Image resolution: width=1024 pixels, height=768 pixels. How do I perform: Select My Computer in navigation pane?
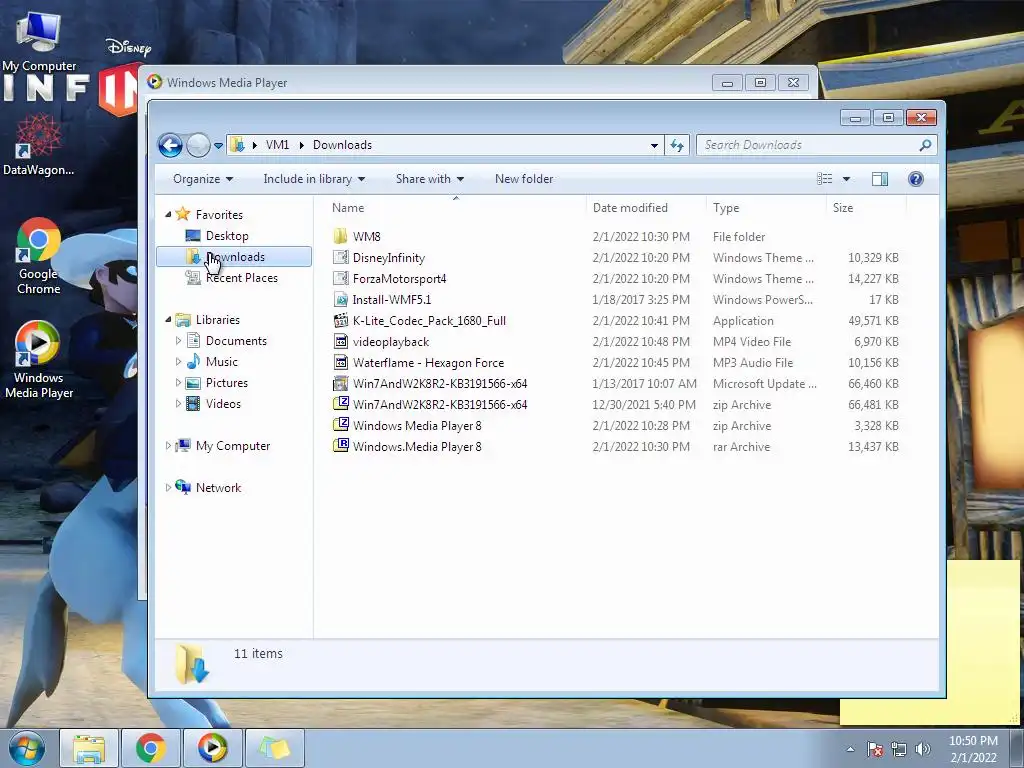pos(232,445)
